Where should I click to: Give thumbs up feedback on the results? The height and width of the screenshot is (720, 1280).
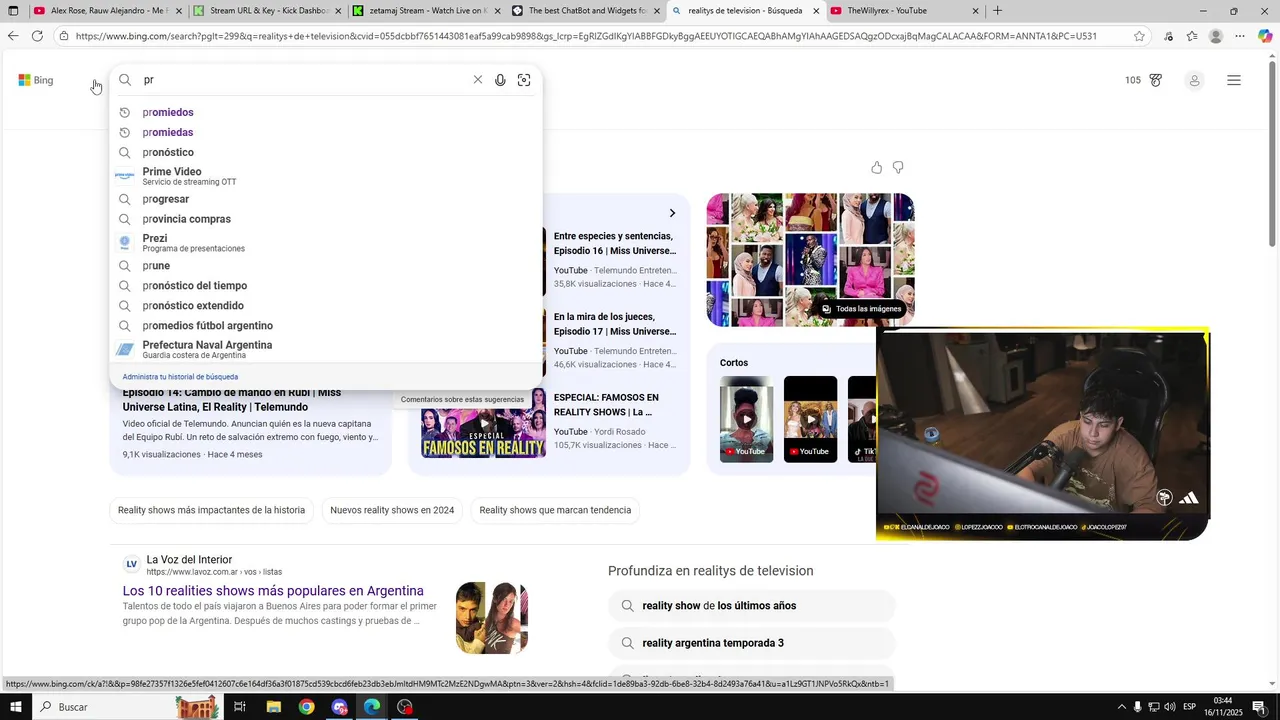coord(876,167)
